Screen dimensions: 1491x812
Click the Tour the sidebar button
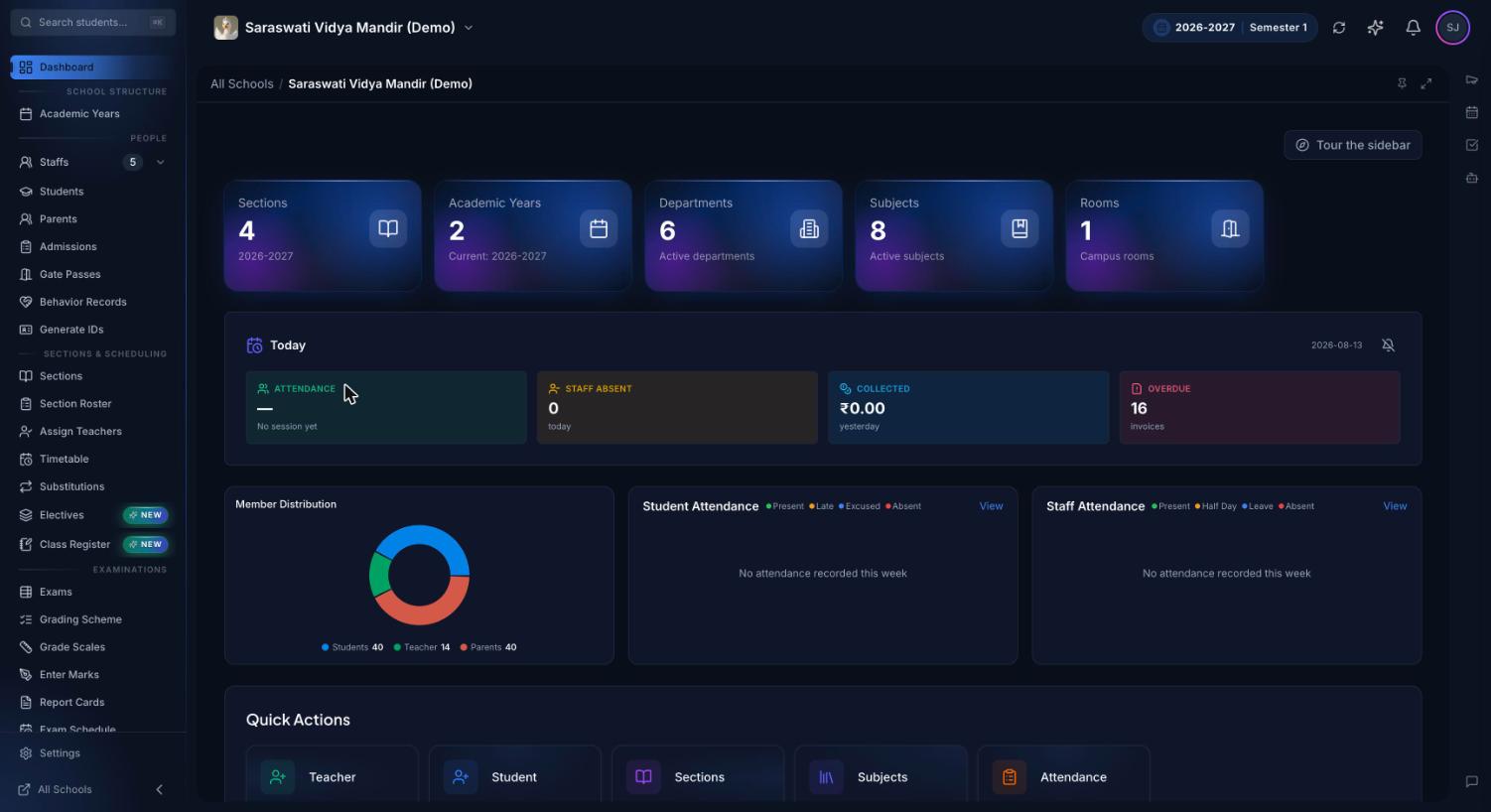(1353, 145)
